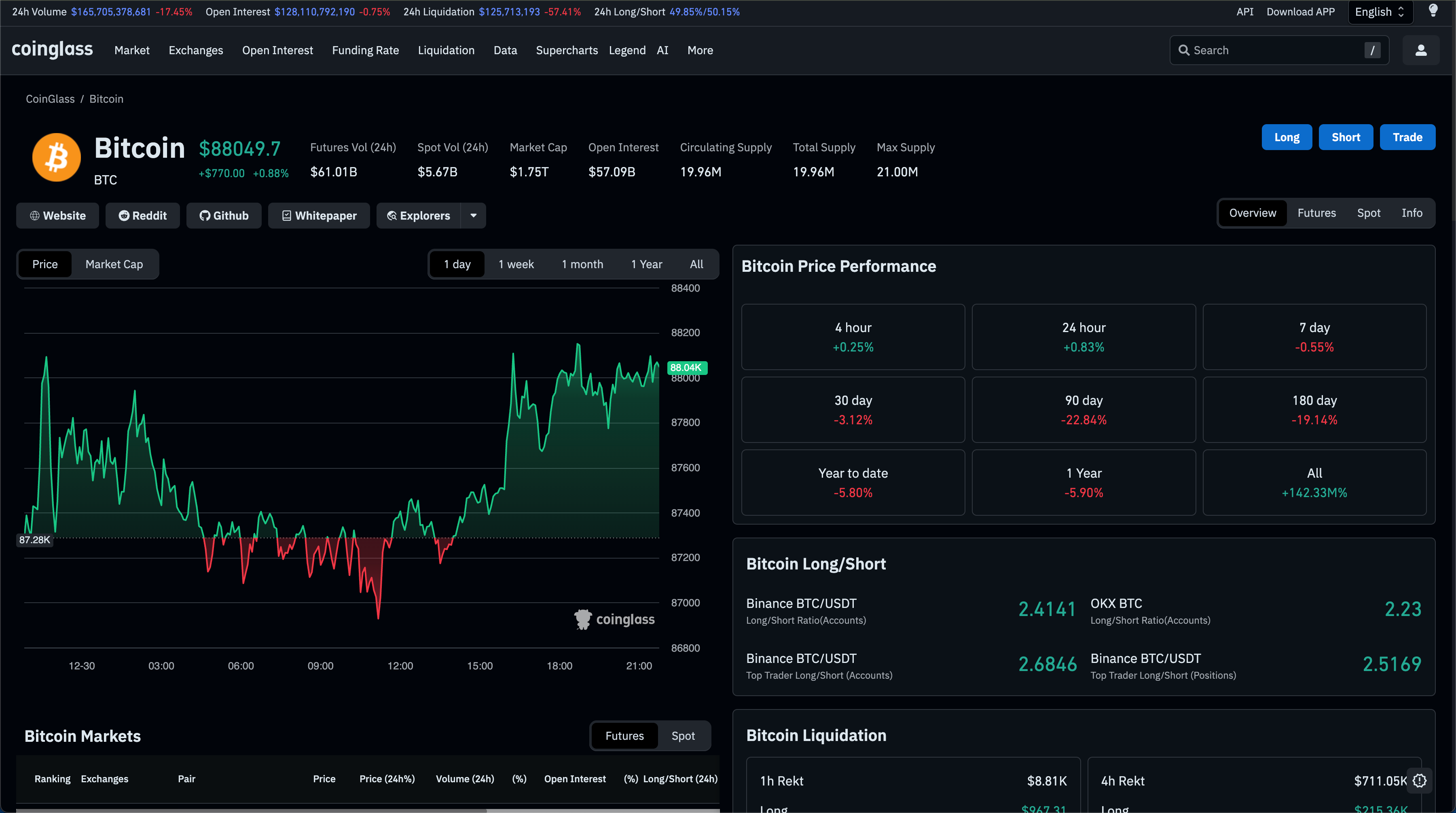
Task: Click the orange Bitcoin logo icon
Action: (56, 157)
